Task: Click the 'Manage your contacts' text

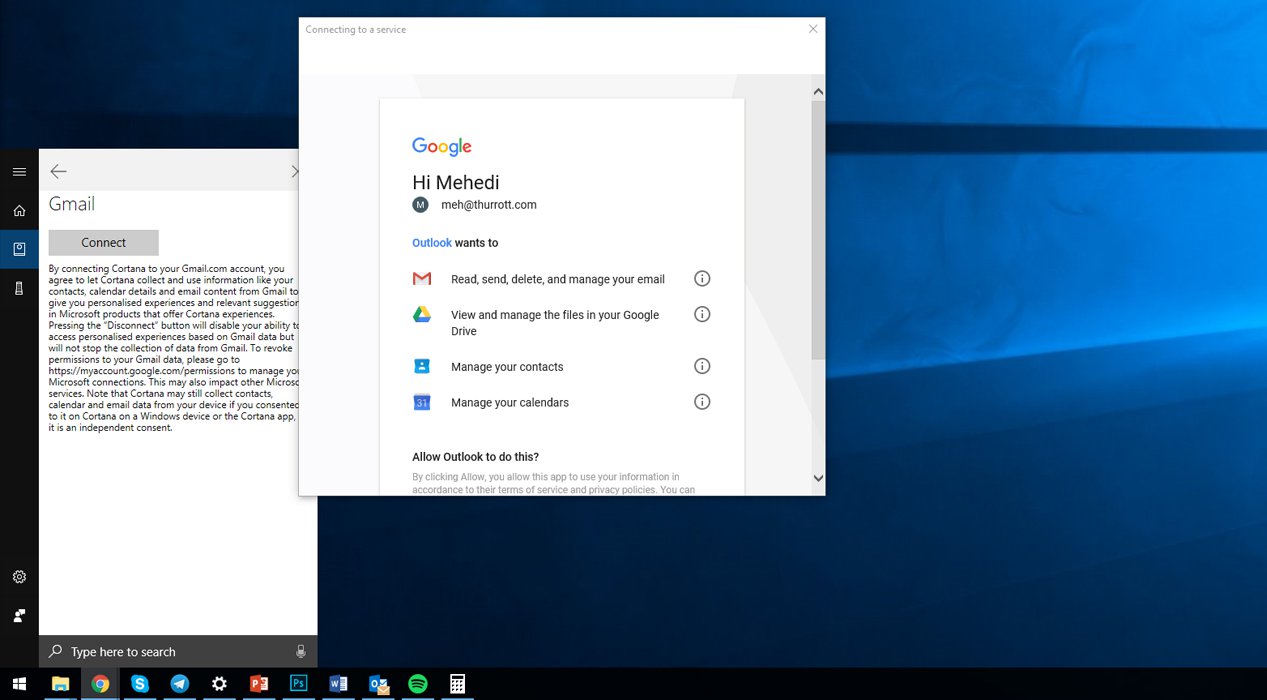Action: click(507, 367)
